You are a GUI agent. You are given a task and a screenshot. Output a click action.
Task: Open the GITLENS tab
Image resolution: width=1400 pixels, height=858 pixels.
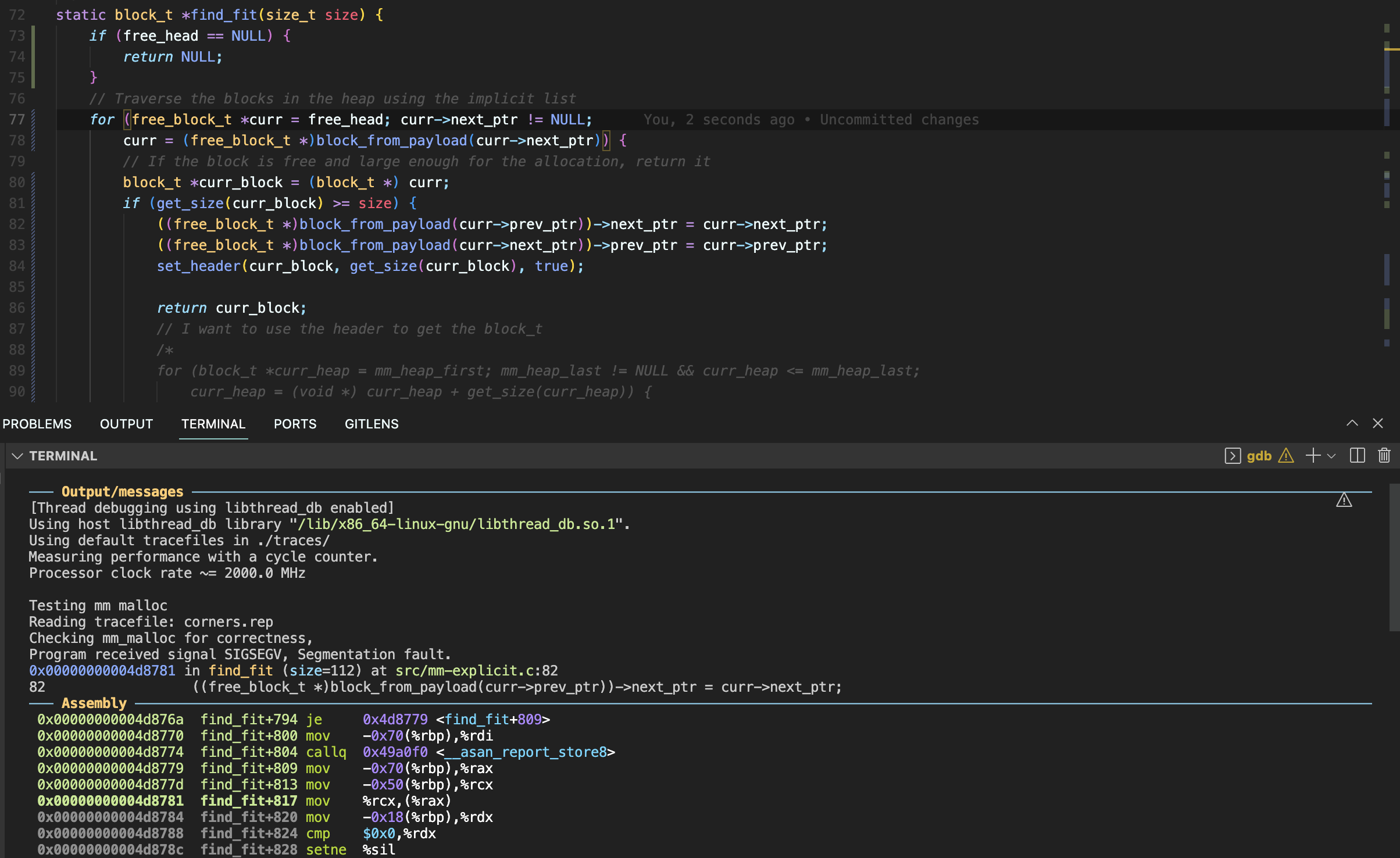[372, 424]
